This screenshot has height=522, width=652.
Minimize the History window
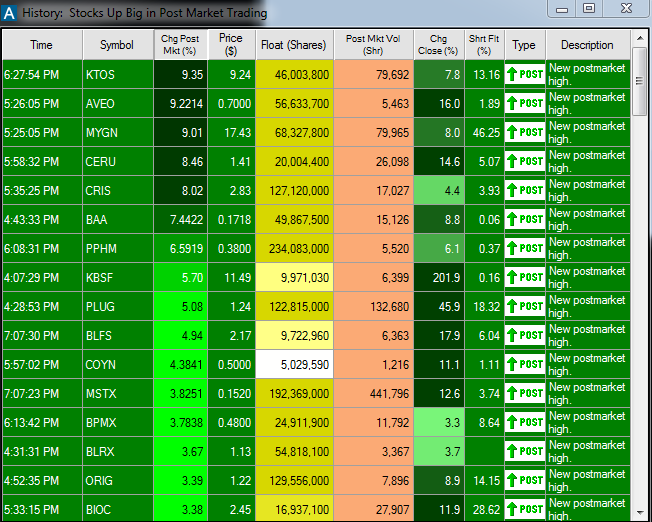(562, 8)
